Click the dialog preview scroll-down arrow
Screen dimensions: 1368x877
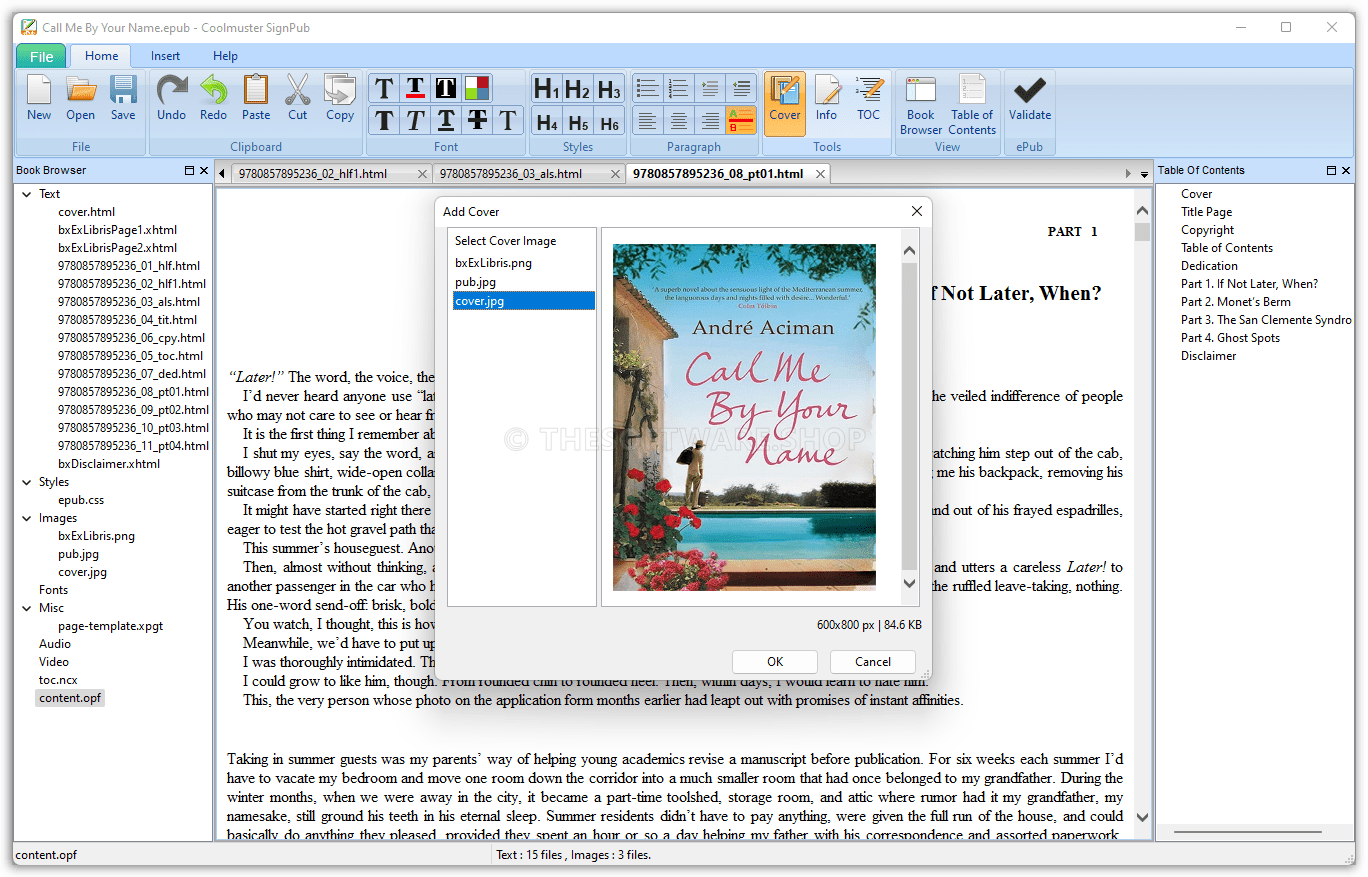point(909,583)
